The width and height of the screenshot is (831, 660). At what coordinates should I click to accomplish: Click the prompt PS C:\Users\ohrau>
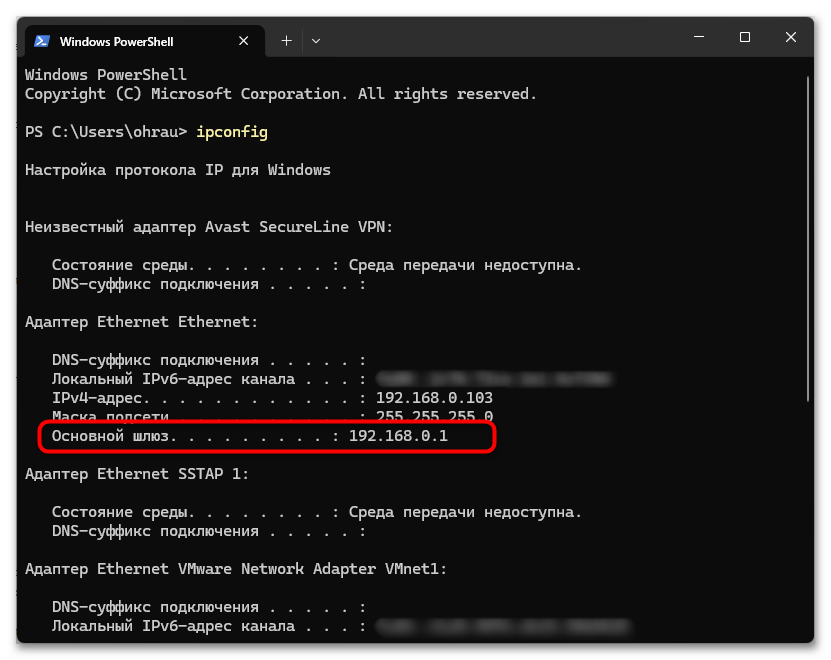(106, 131)
